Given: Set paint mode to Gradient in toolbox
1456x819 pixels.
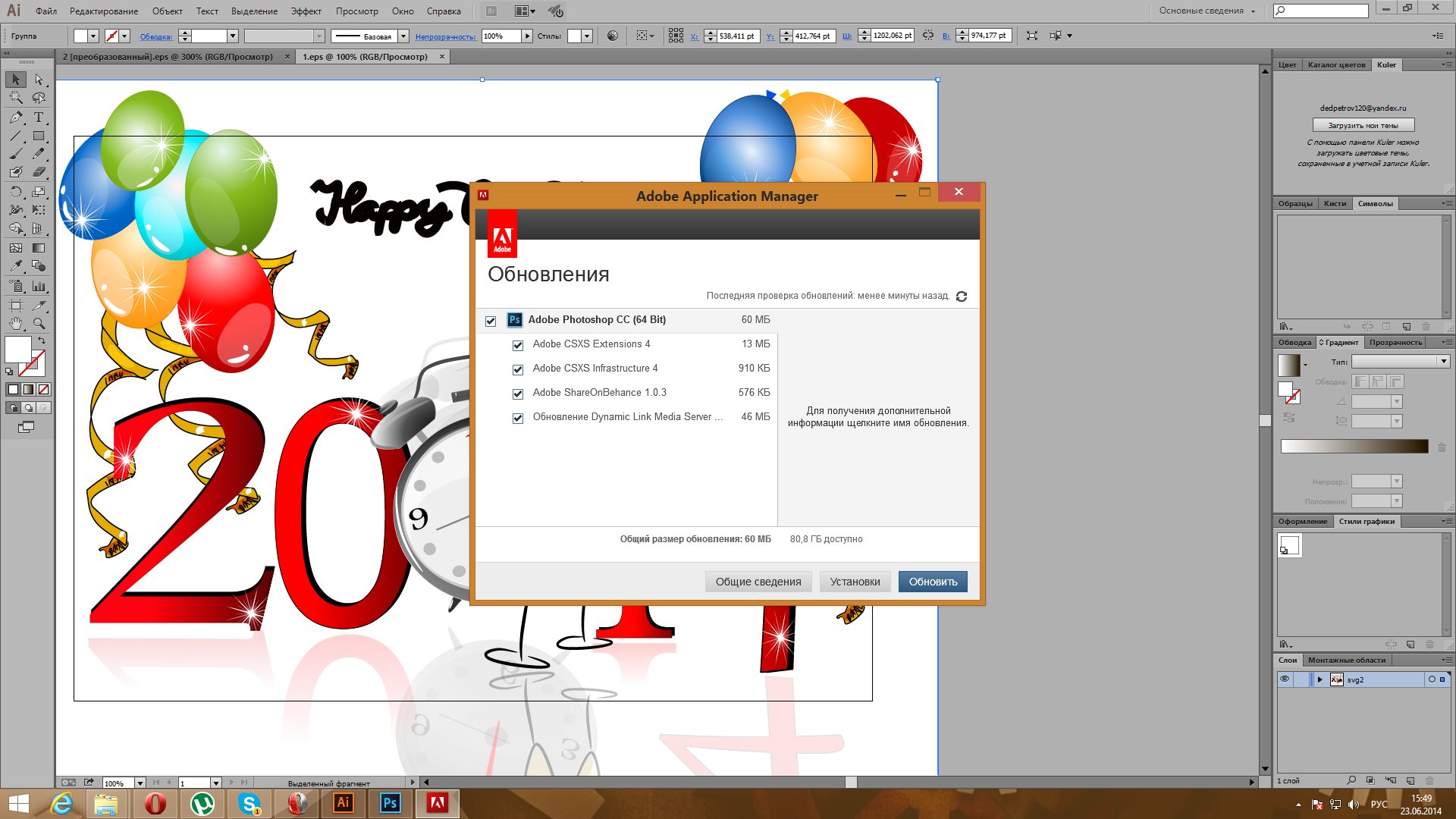Looking at the screenshot, I should click(x=28, y=389).
